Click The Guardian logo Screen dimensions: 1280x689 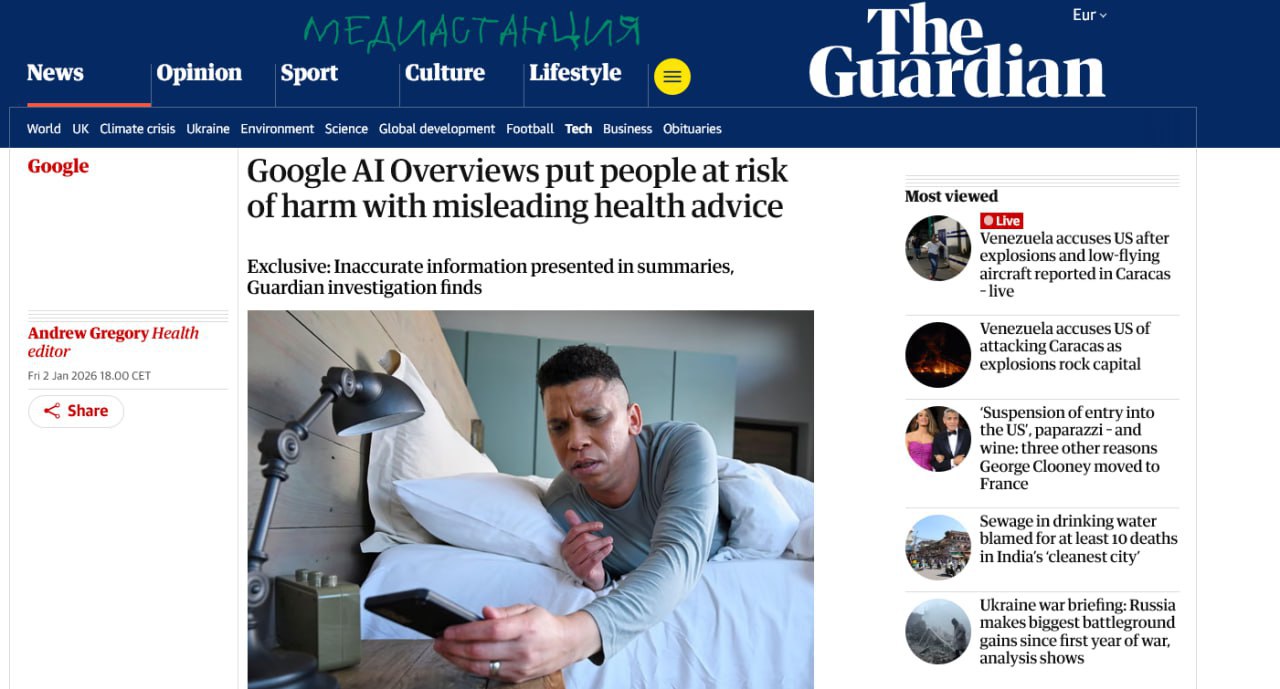957,52
